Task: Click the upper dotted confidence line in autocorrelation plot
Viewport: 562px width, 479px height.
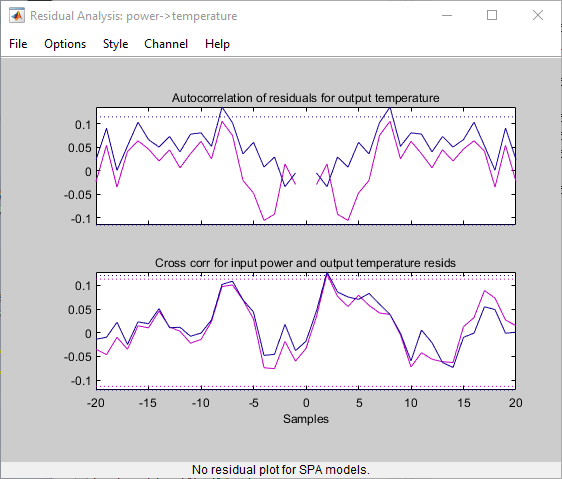Action: coord(306,117)
